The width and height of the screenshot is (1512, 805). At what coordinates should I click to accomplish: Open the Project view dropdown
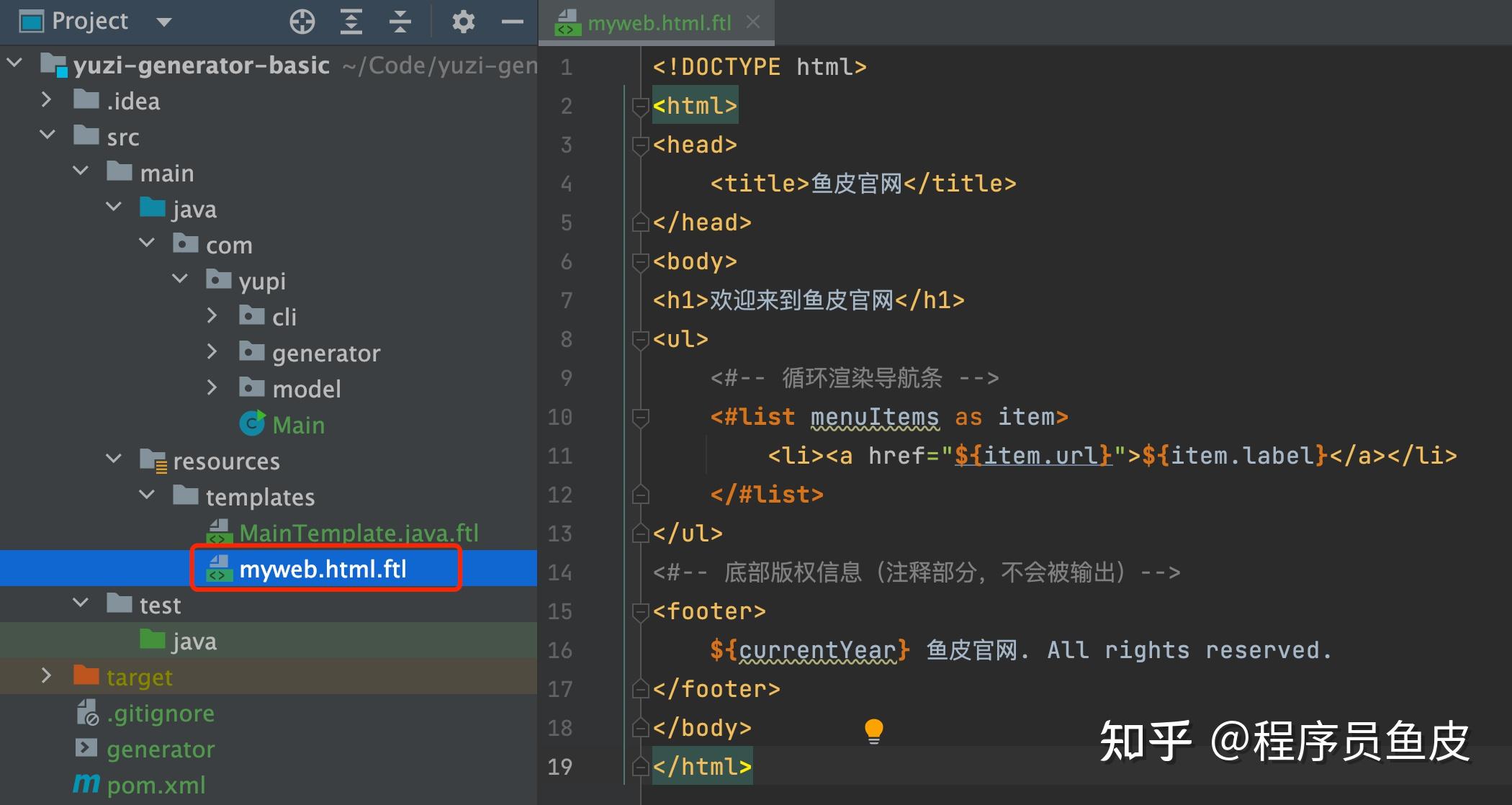(164, 22)
